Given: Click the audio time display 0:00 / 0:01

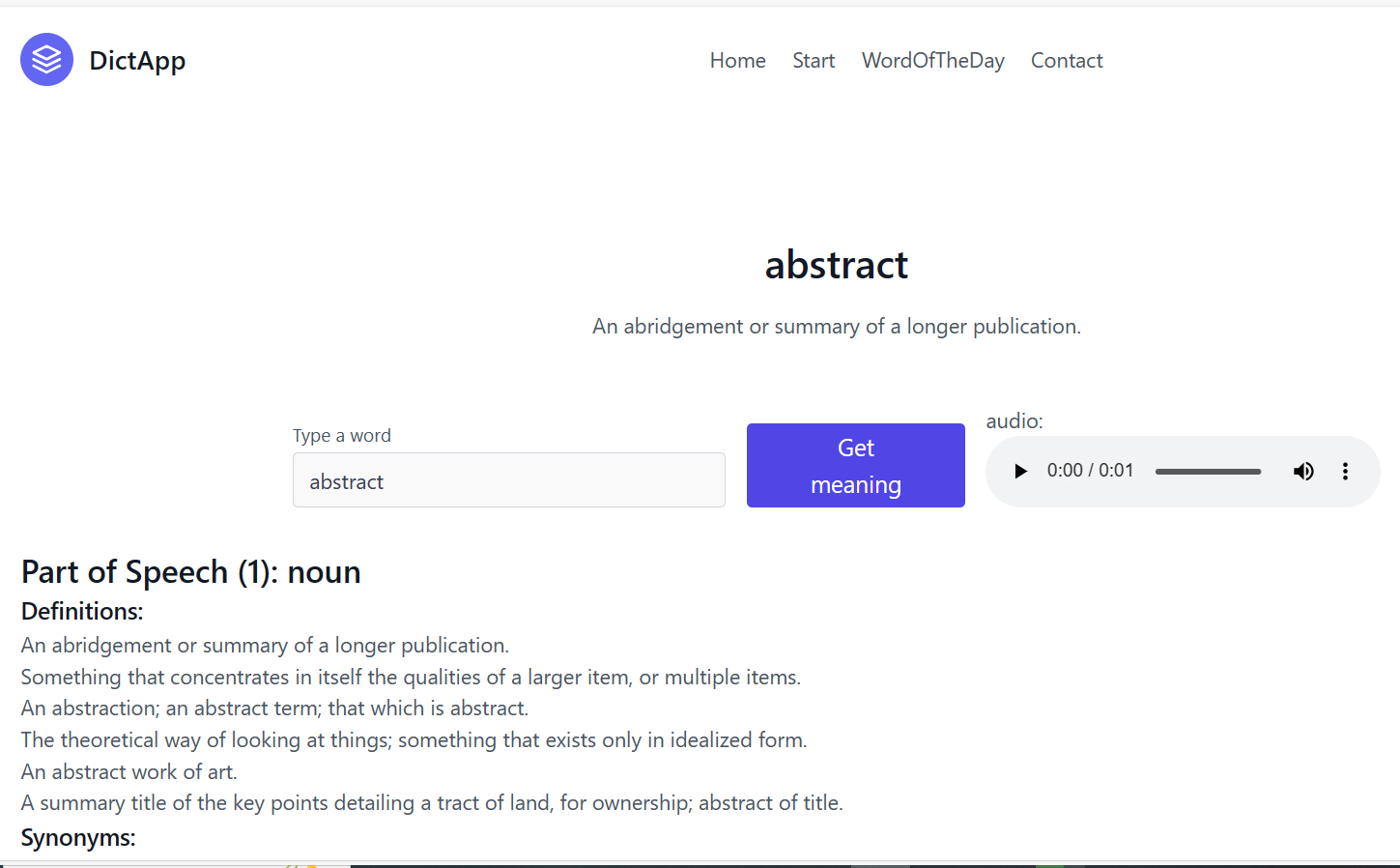Looking at the screenshot, I should [x=1090, y=471].
